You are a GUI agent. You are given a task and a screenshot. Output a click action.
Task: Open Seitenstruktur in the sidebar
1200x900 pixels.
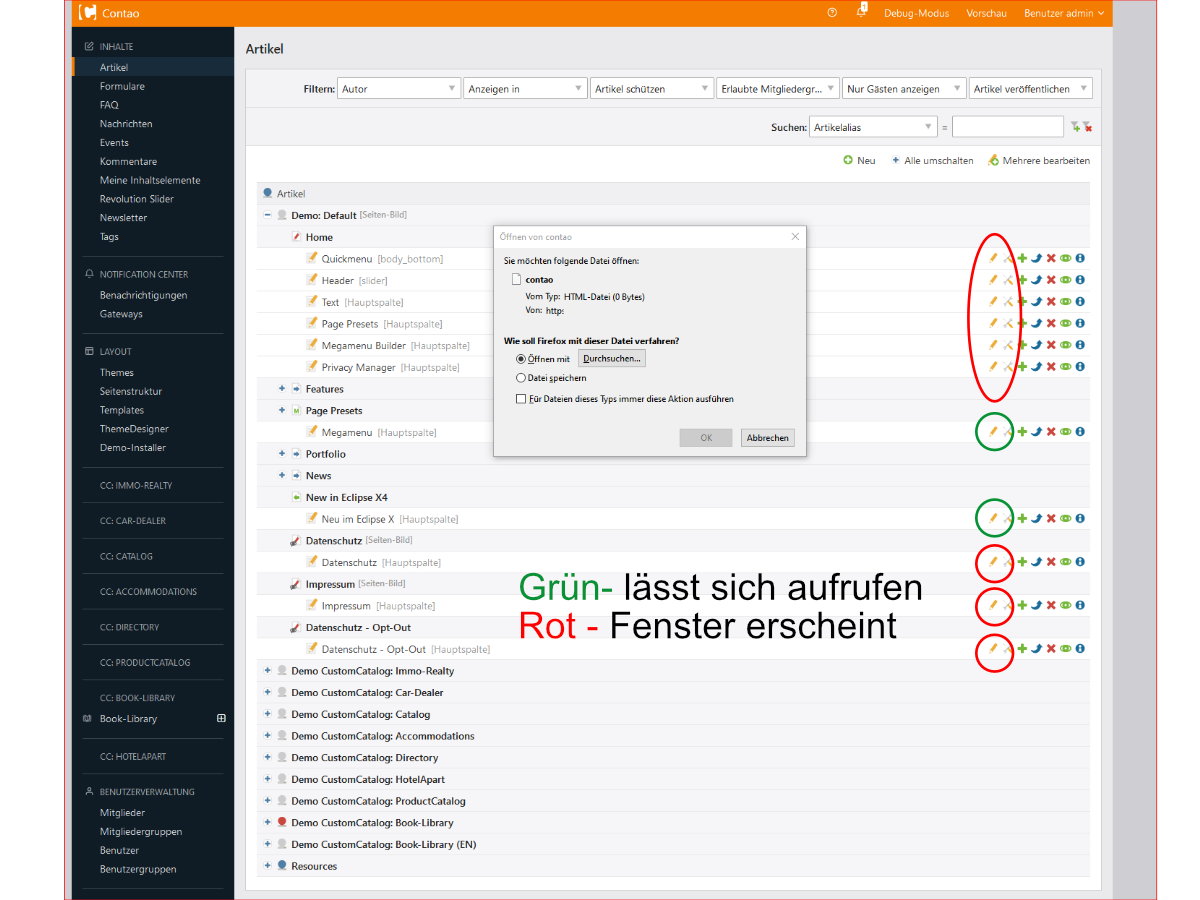(x=130, y=391)
